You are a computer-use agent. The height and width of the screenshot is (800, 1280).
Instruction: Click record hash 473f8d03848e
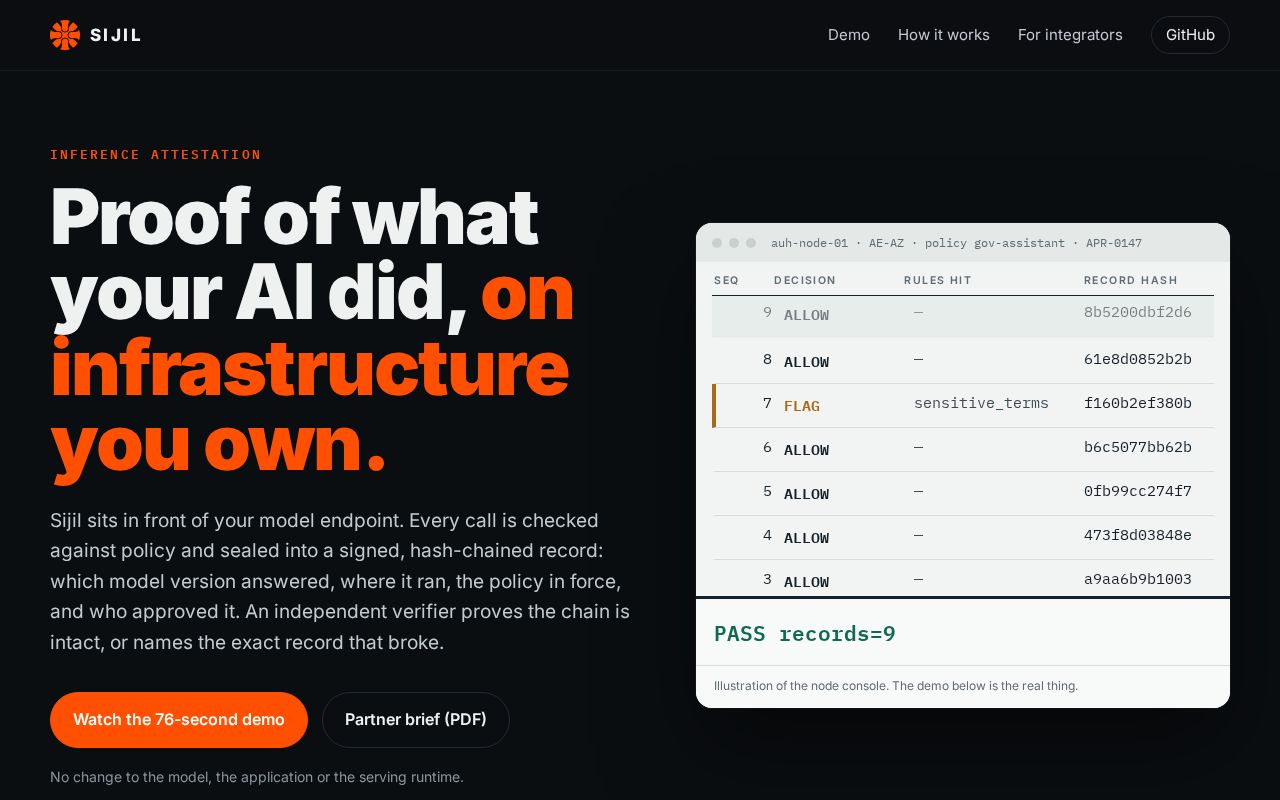coord(1138,535)
